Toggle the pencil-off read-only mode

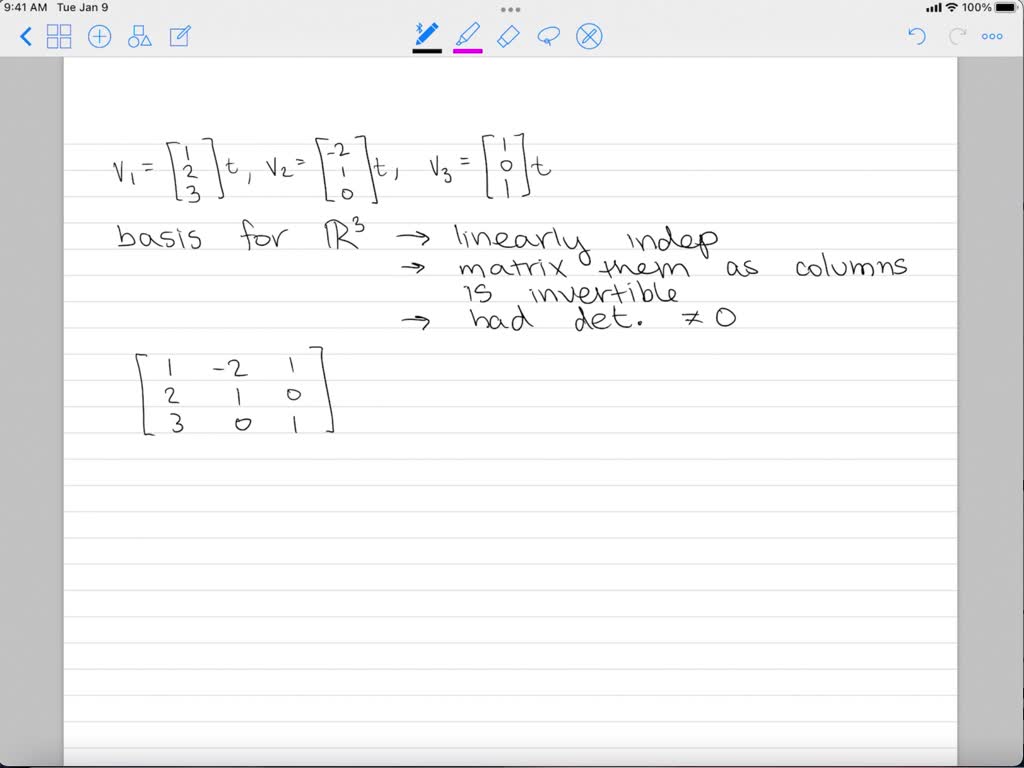coord(590,36)
